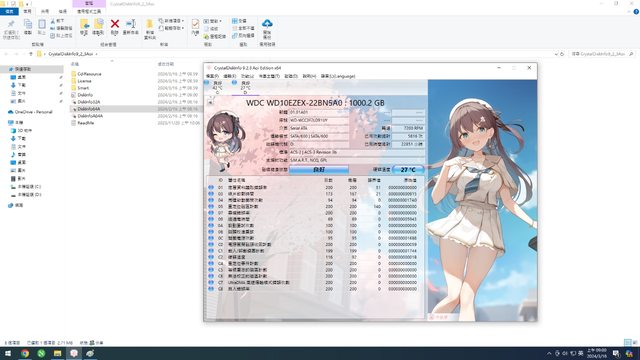Click the small previous-disk arrow in CrystalDiskInfo
This screenshot has height=360, width=640.
point(210,102)
